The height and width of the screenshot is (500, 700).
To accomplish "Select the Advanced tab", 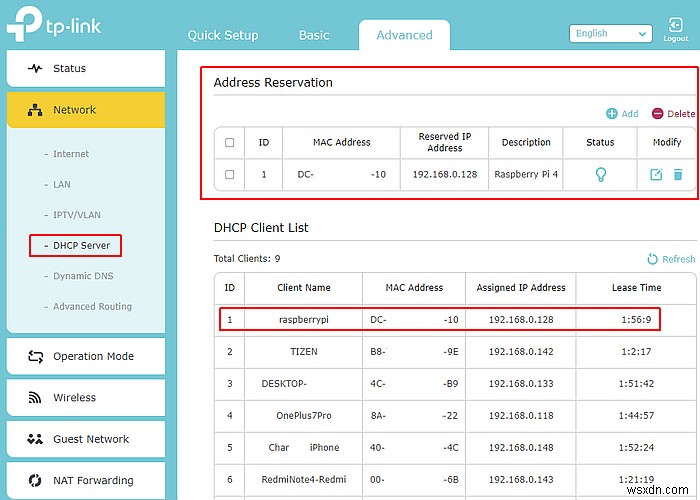I will click(x=404, y=35).
